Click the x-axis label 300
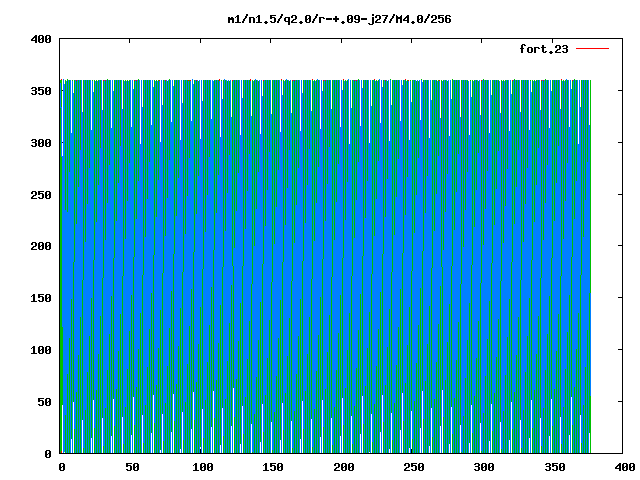This screenshot has height=480, width=640. tap(484, 467)
